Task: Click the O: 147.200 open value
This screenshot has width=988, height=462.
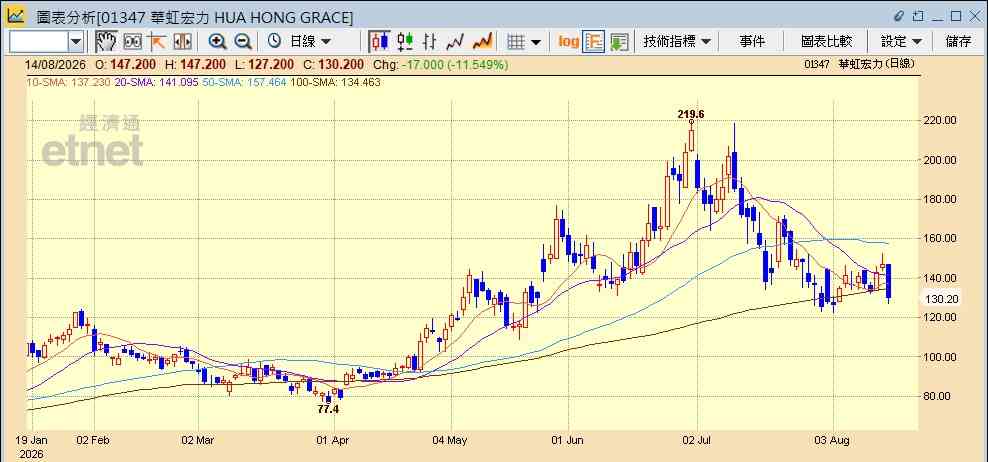Action: pos(125,64)
